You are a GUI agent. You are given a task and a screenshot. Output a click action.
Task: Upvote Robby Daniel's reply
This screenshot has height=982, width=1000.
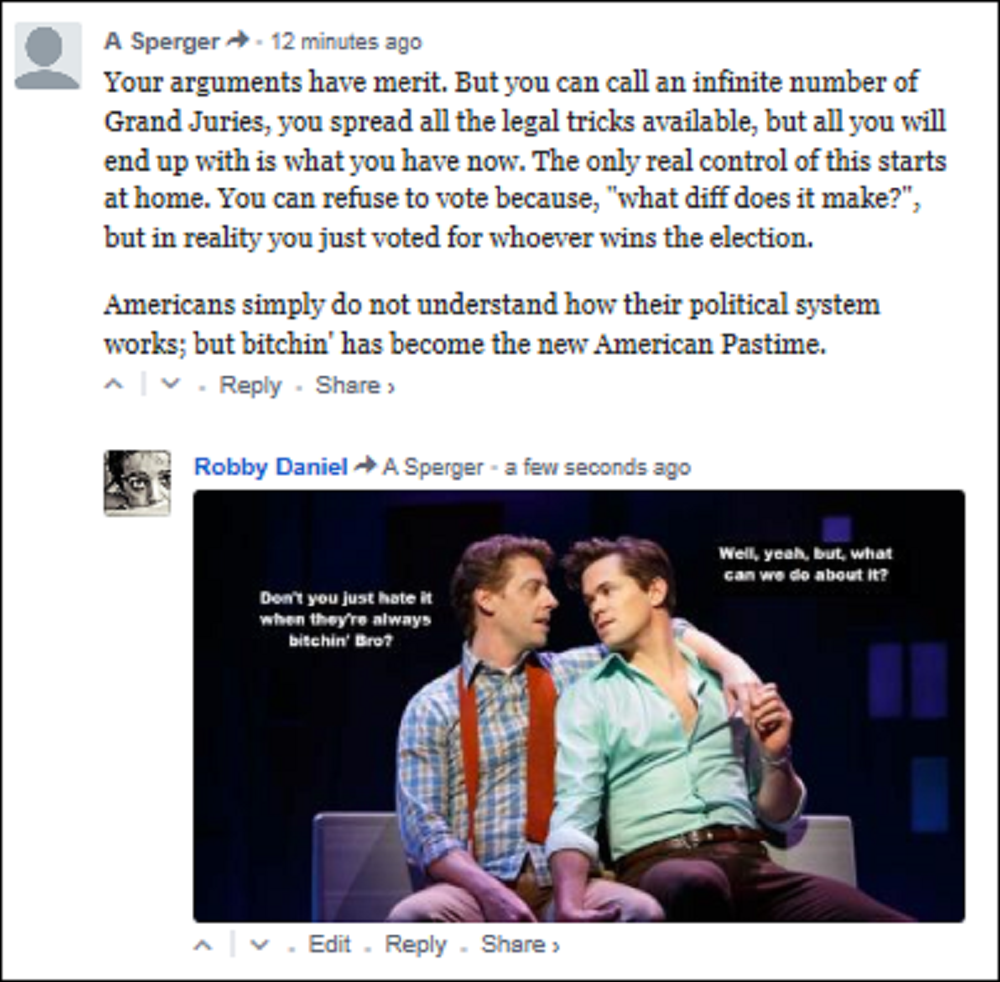203,944
